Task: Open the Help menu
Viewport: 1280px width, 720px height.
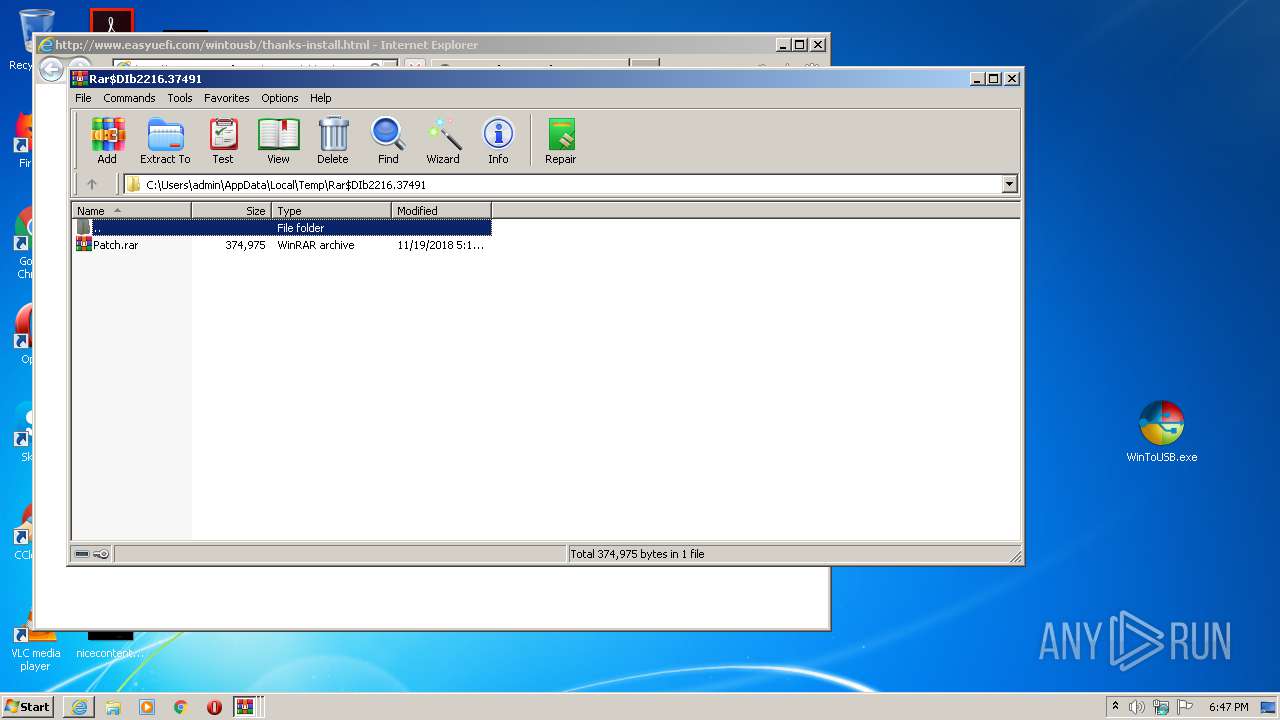Action: point(320,98)
